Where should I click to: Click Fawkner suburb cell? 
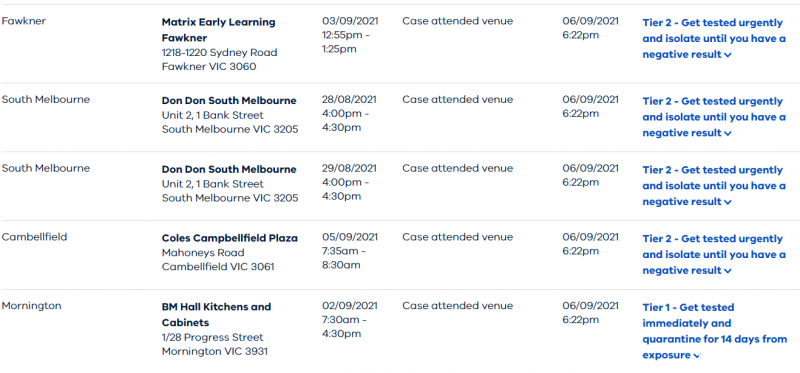(23, 21)
